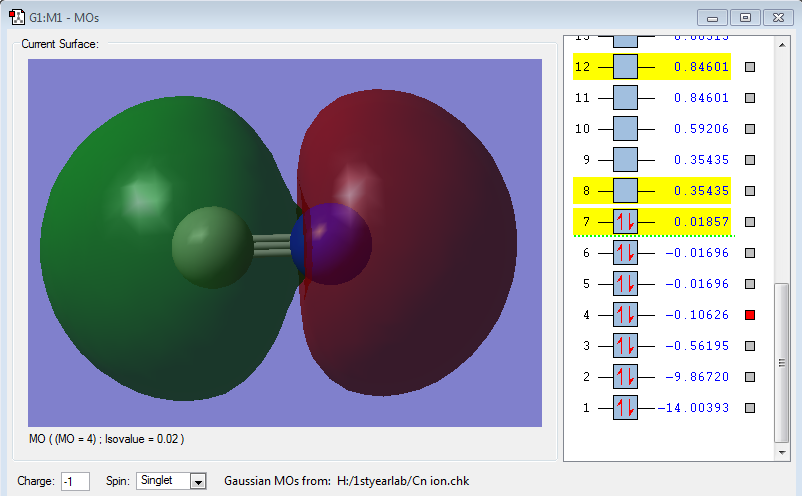Click the occupied orbital 7 electron box
This screenshot has width=802, height=496.
pyautogui.click(x=625, y=222)
